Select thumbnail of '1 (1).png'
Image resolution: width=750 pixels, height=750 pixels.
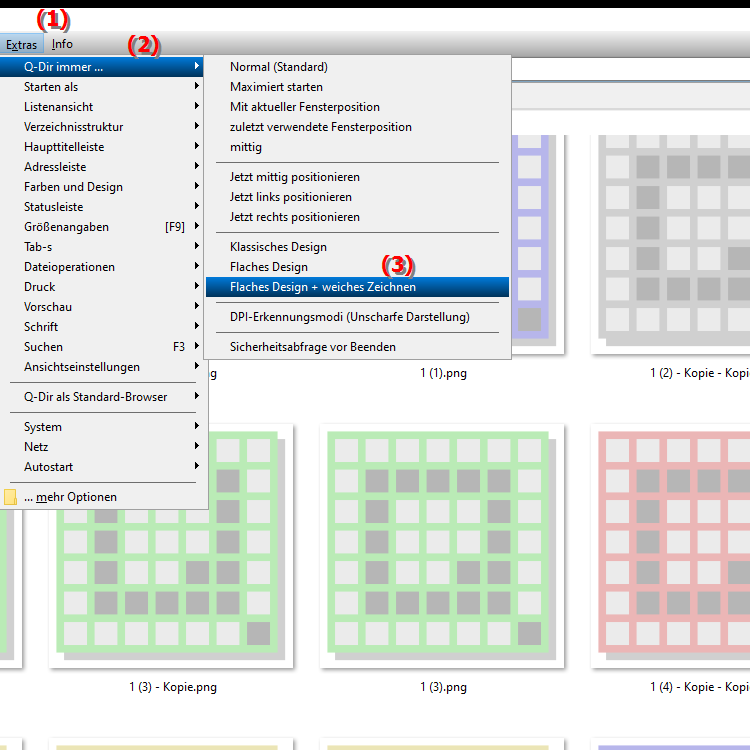pyautogui.click(x=538, y=244)
